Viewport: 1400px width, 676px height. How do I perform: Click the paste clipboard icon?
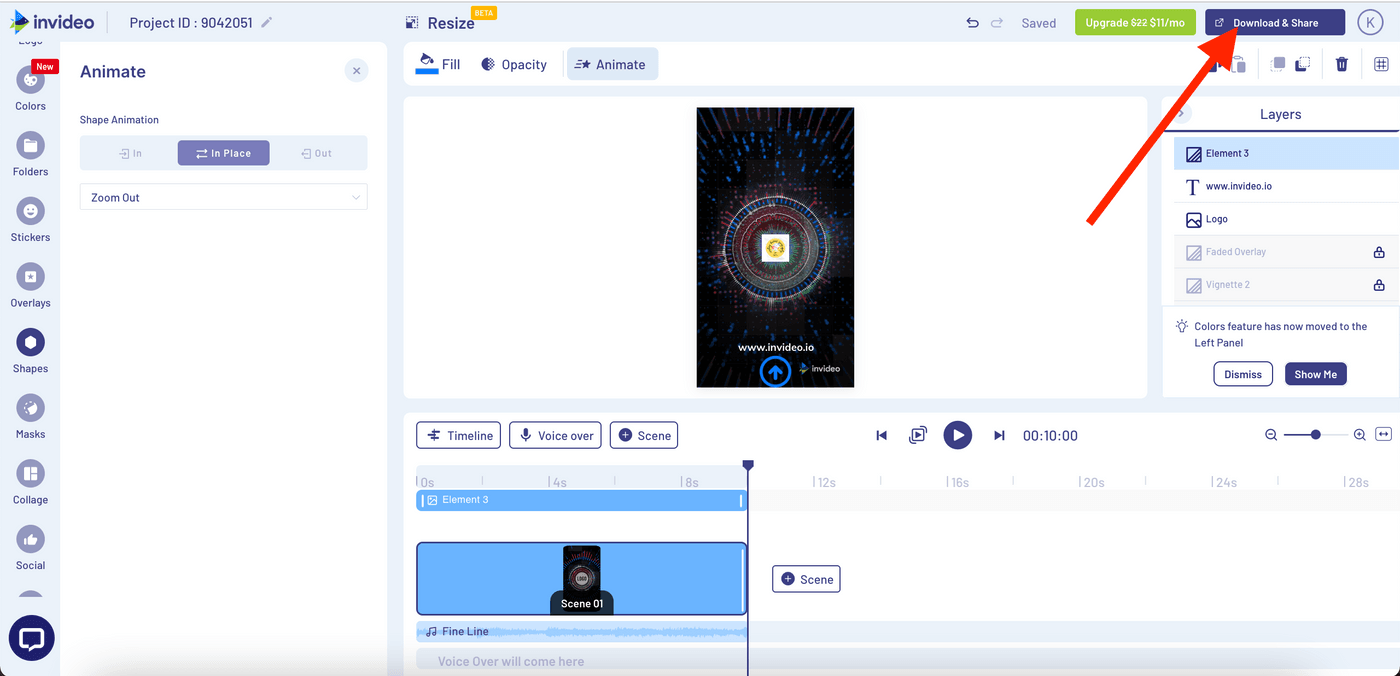click(1238, 64)
